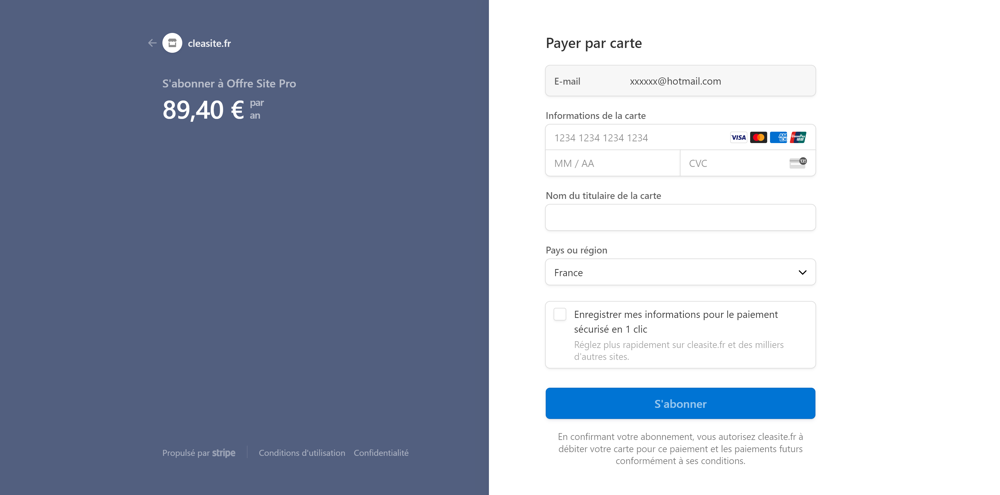Click the cleasite.fr merchant logo icon
The width and height of the screenshot is (1000, 495).
point(172,43)
